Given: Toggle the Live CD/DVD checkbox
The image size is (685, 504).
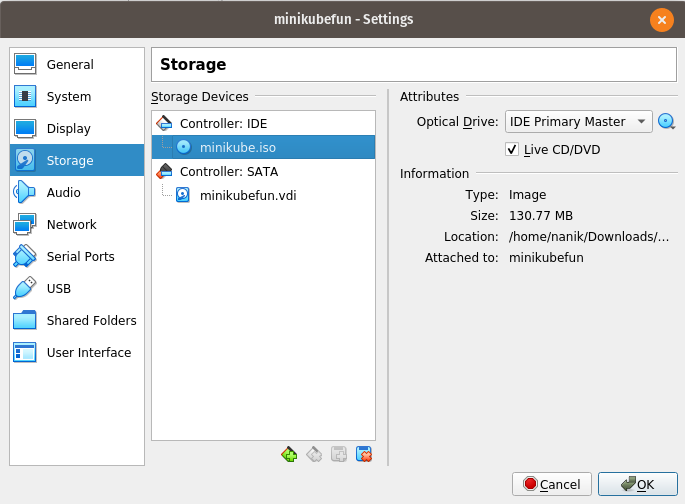Looking at the screenshot, I should 513,149.
